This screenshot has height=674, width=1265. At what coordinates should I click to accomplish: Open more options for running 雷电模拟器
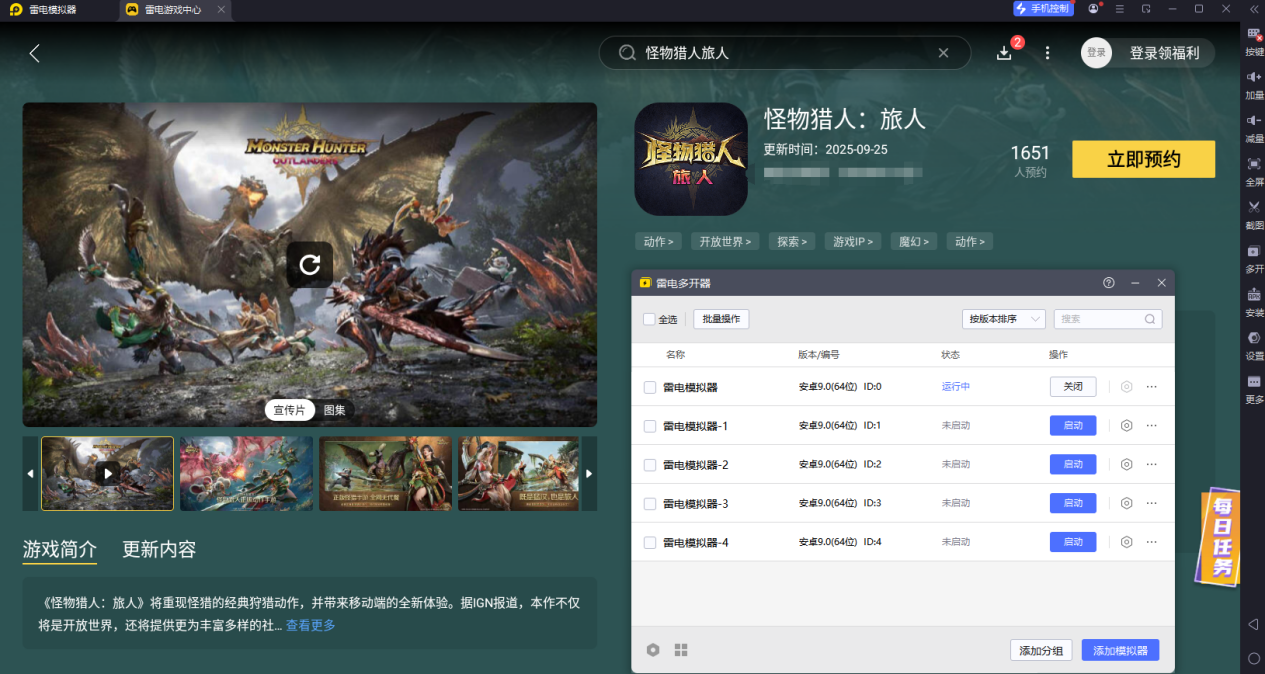coord(1152,386)
